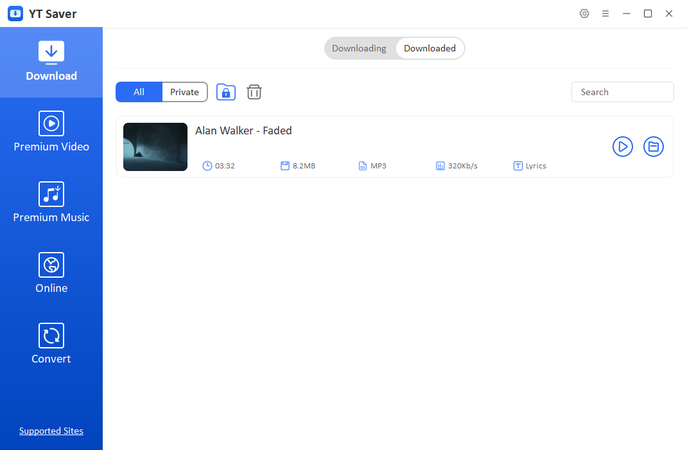Screen dimensions: 687x450
Task: Select the All filter
Action: (x=139, y=92)
